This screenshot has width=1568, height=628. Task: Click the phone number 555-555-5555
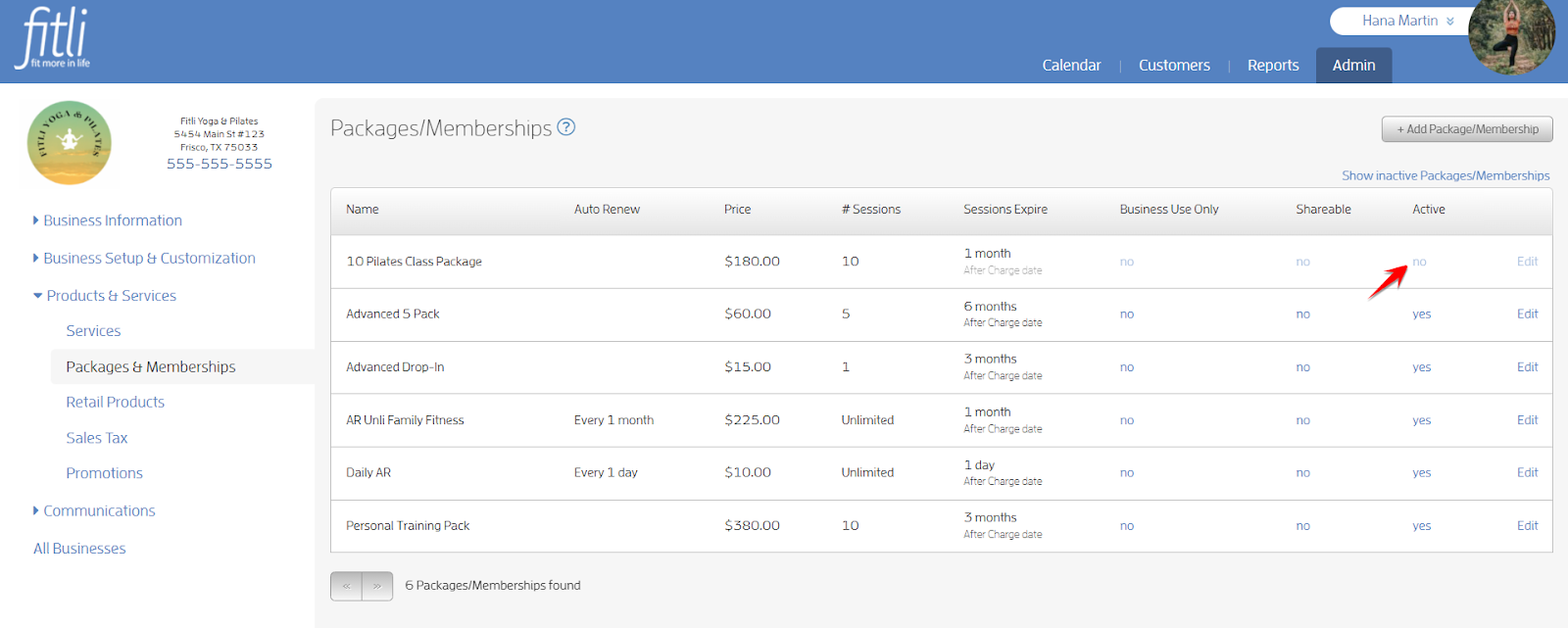(x=220, y=164)
